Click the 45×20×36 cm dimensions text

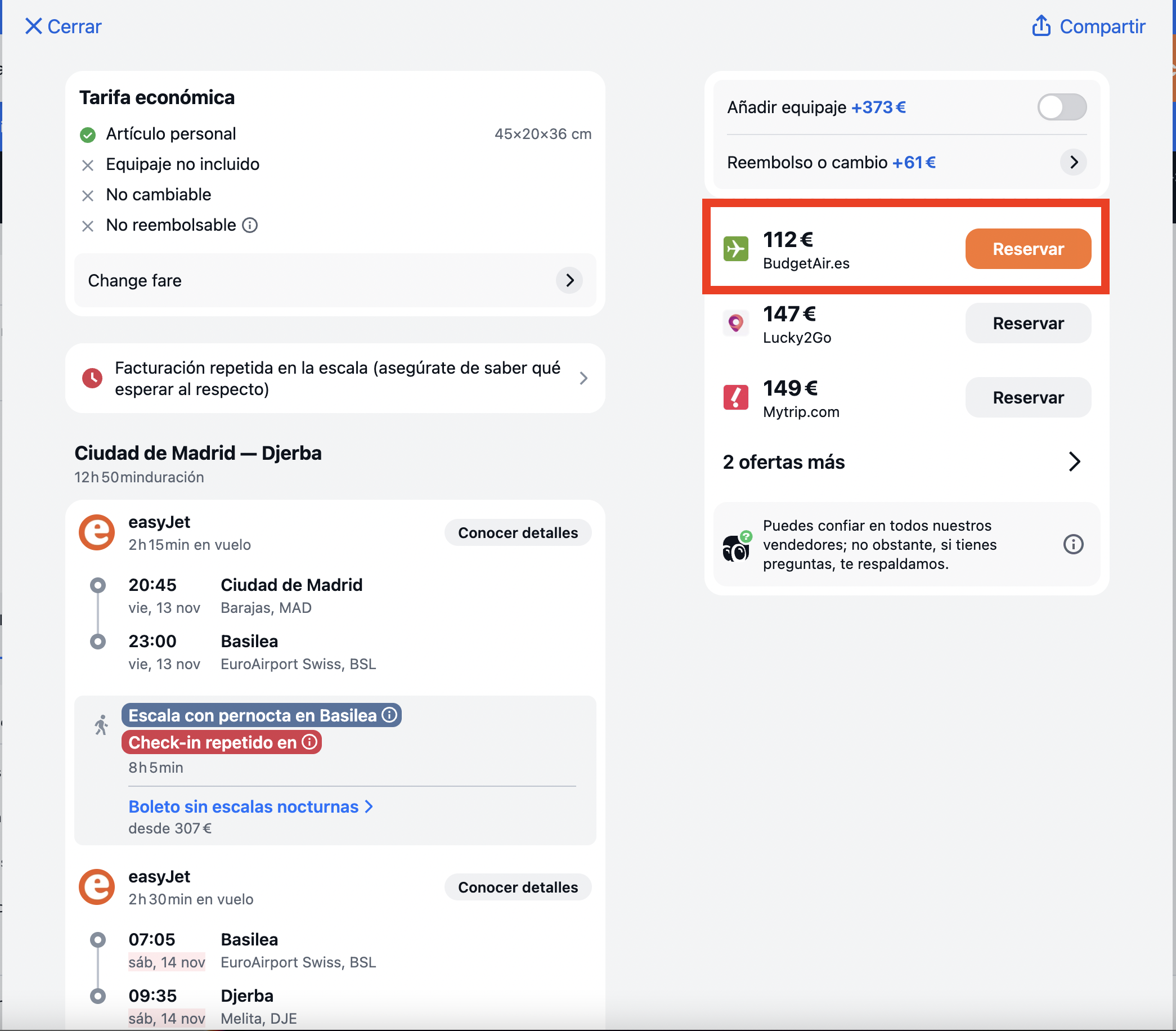[542, 134]
